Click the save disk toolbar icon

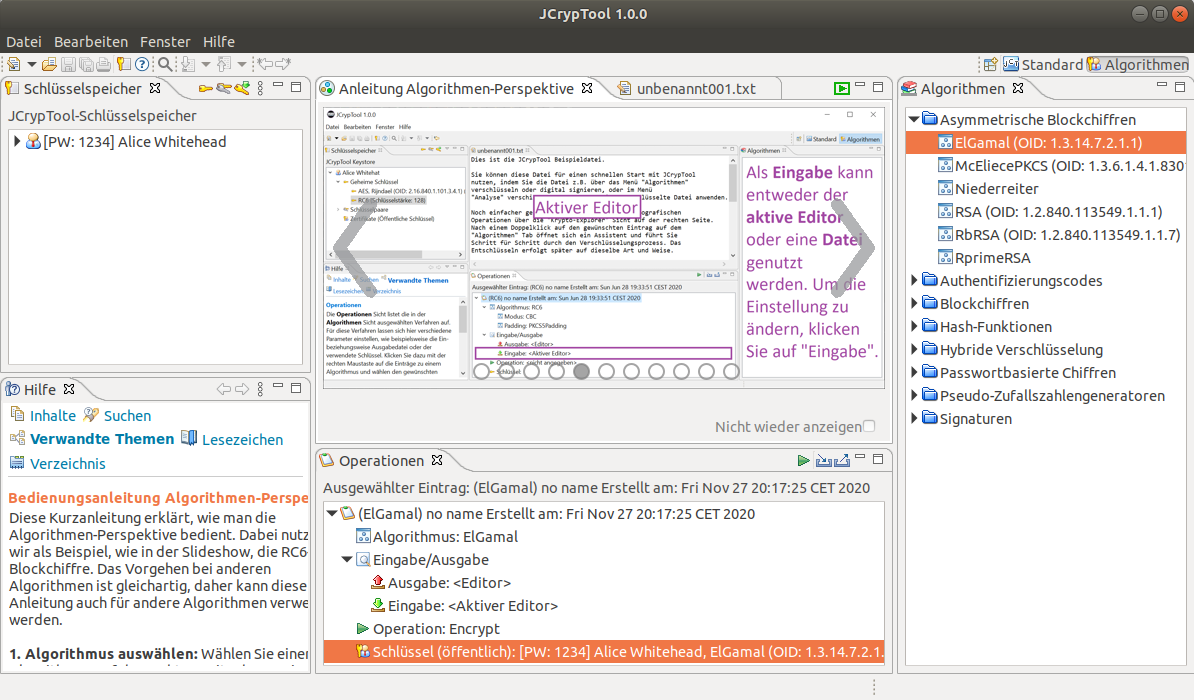pyautogui.click(x=68, y=65)
